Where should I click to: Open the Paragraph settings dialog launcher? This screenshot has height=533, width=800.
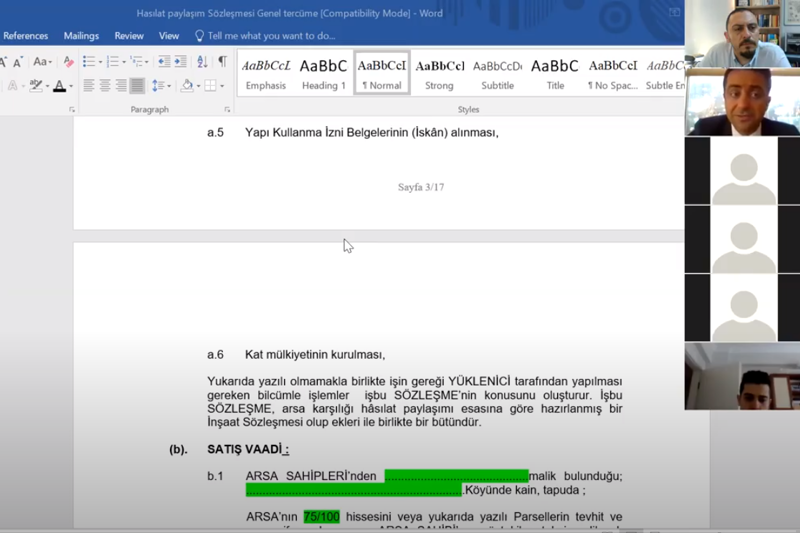227,110
